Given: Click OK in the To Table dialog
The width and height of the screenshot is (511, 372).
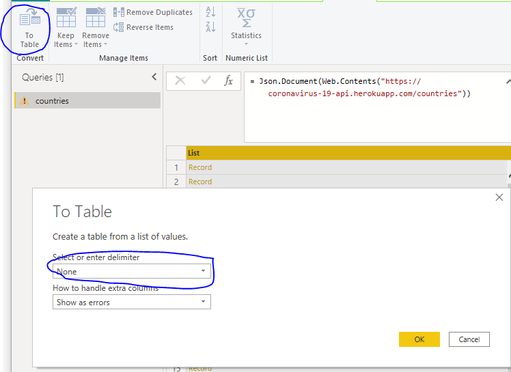Looking at the screenshot, I should pos(419,339).
